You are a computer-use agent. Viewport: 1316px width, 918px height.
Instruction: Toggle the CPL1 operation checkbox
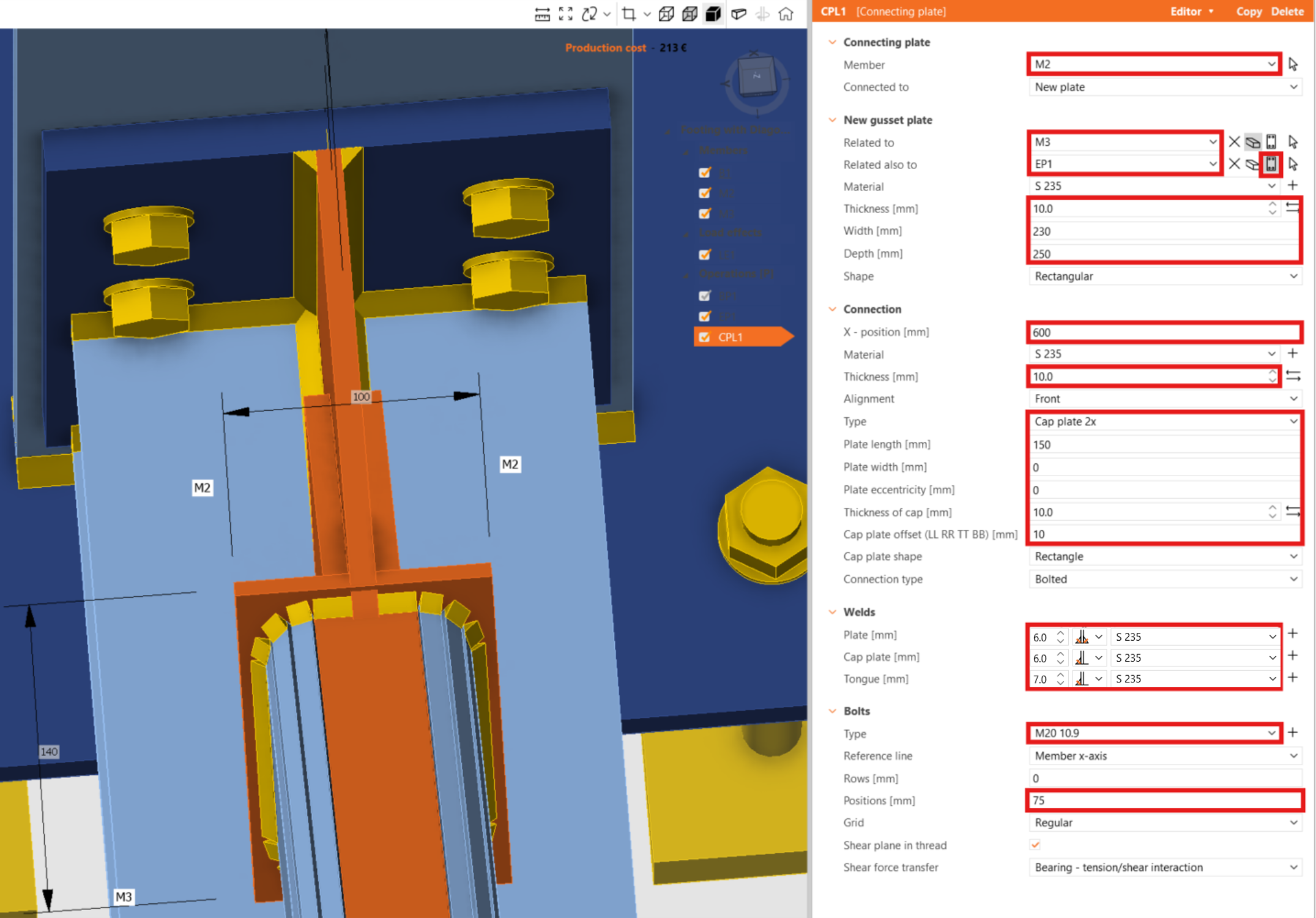click(x=705, y=337)
